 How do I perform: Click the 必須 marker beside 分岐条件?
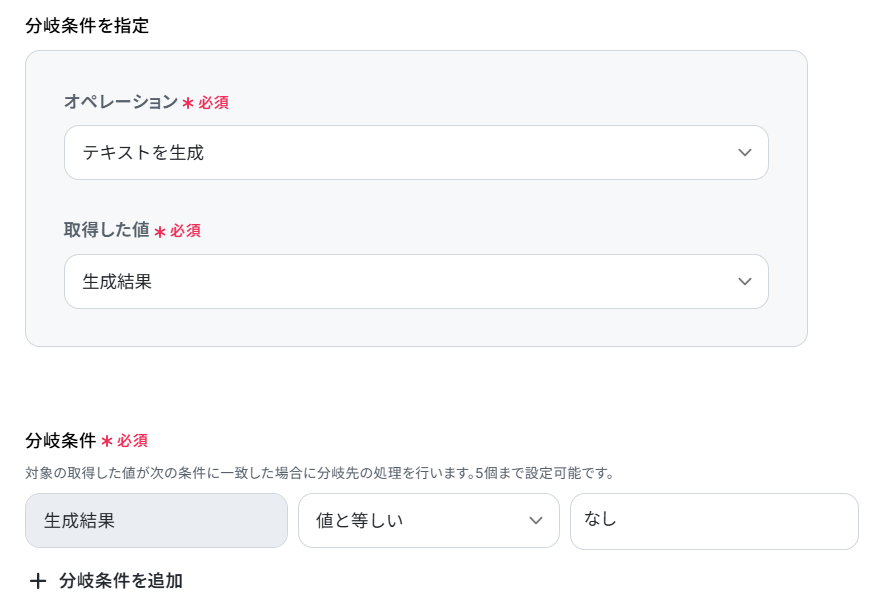tap(132, 441)
